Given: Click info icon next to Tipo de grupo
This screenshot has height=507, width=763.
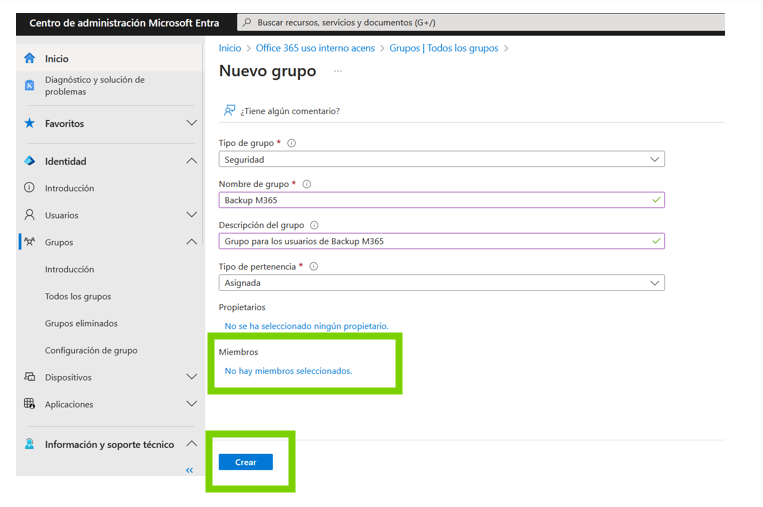Looking at the screenshot, I should pyautogui.click(x=291, y=143).
